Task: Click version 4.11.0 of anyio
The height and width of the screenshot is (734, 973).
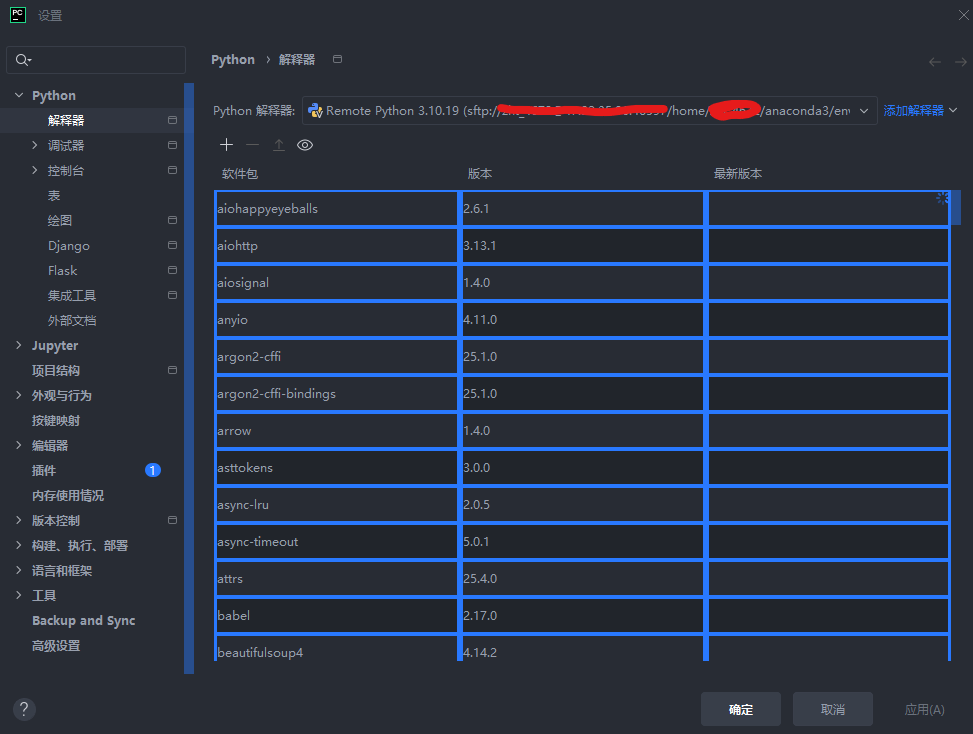Action: (x=480, y=320)
